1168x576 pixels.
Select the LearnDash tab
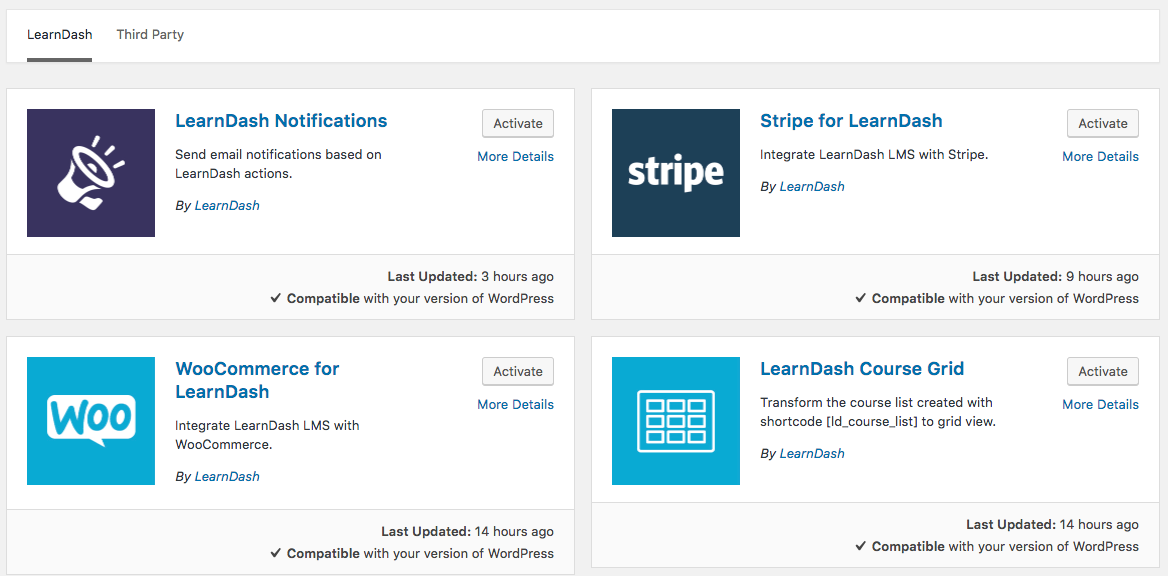59,34
